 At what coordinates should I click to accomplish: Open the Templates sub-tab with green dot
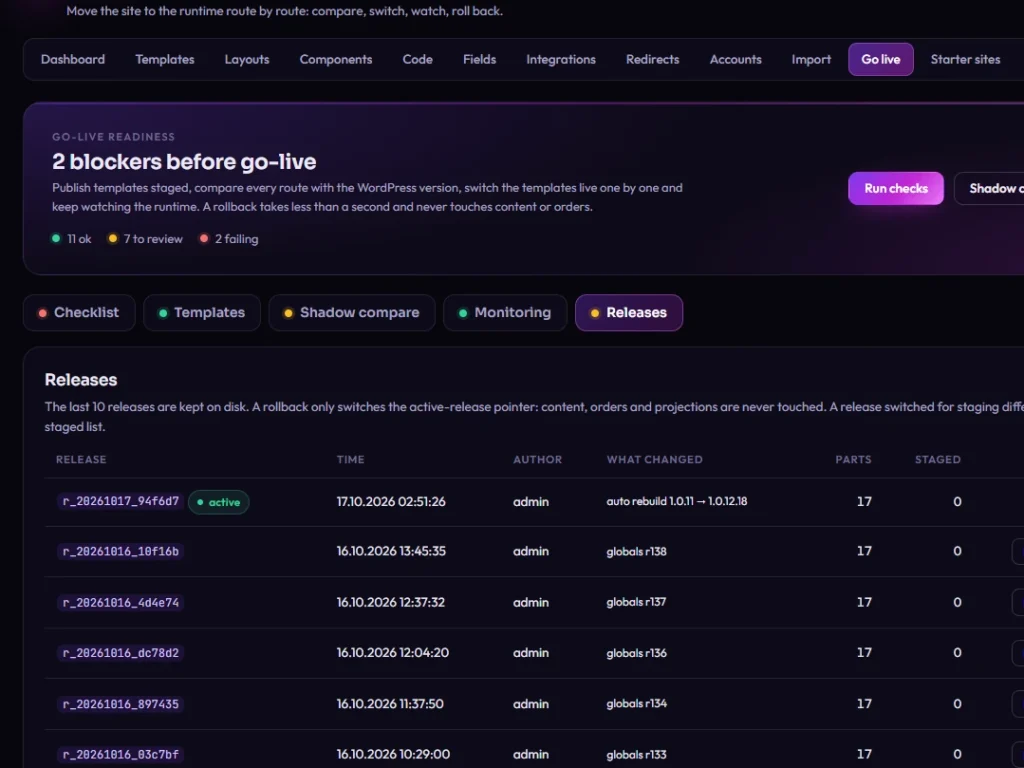(202, 313)
